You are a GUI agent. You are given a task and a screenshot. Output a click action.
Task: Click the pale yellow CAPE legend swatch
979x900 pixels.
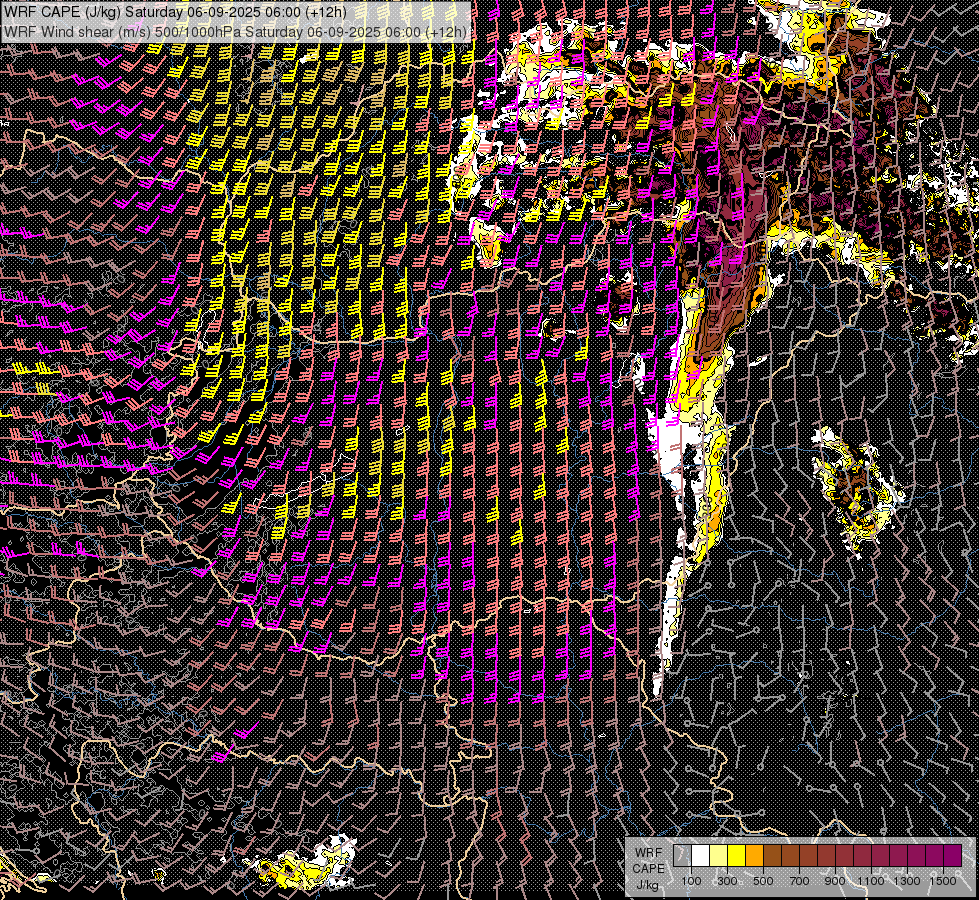719,855
